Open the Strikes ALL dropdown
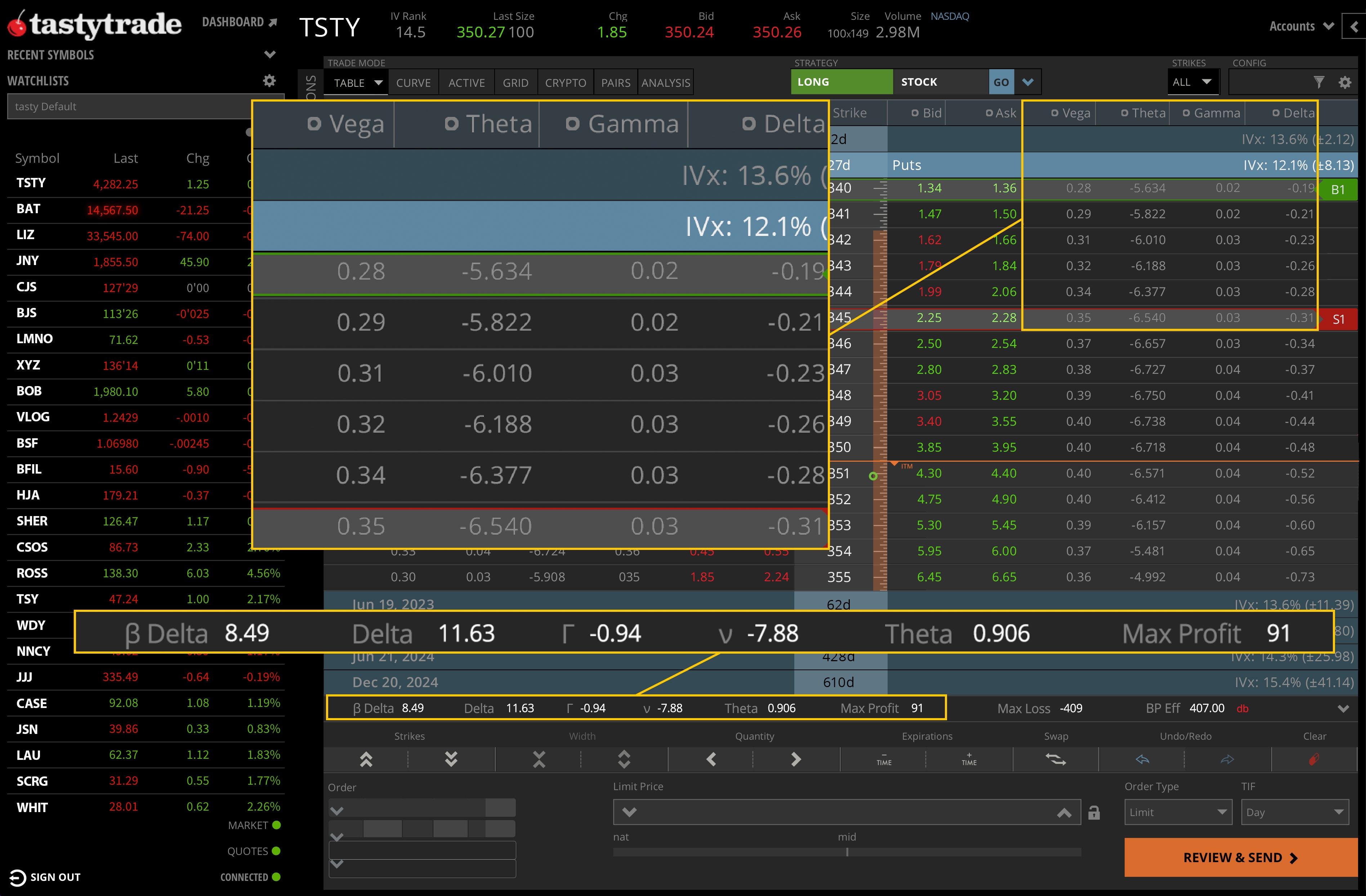This screenshot has width=1366, height=896. (x=1193, y=81)
